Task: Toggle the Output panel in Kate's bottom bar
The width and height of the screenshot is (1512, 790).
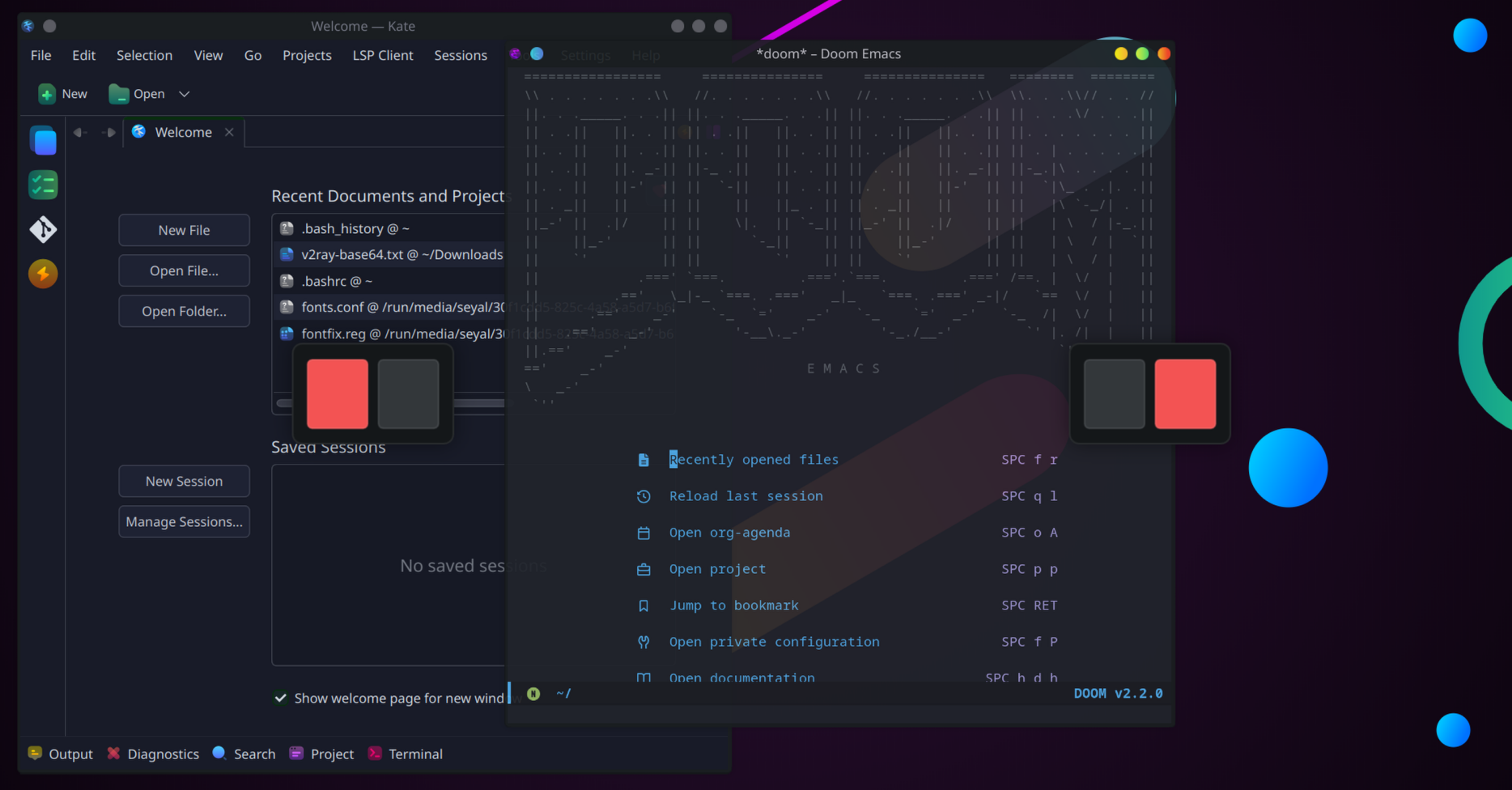Action: (61, 754)
